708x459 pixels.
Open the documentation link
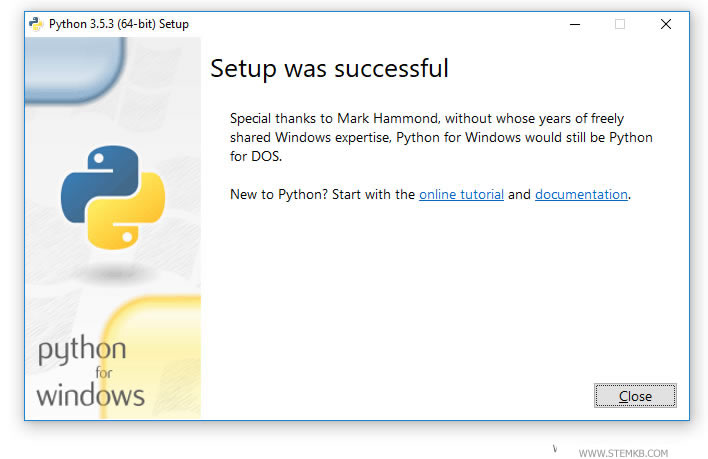581,194
